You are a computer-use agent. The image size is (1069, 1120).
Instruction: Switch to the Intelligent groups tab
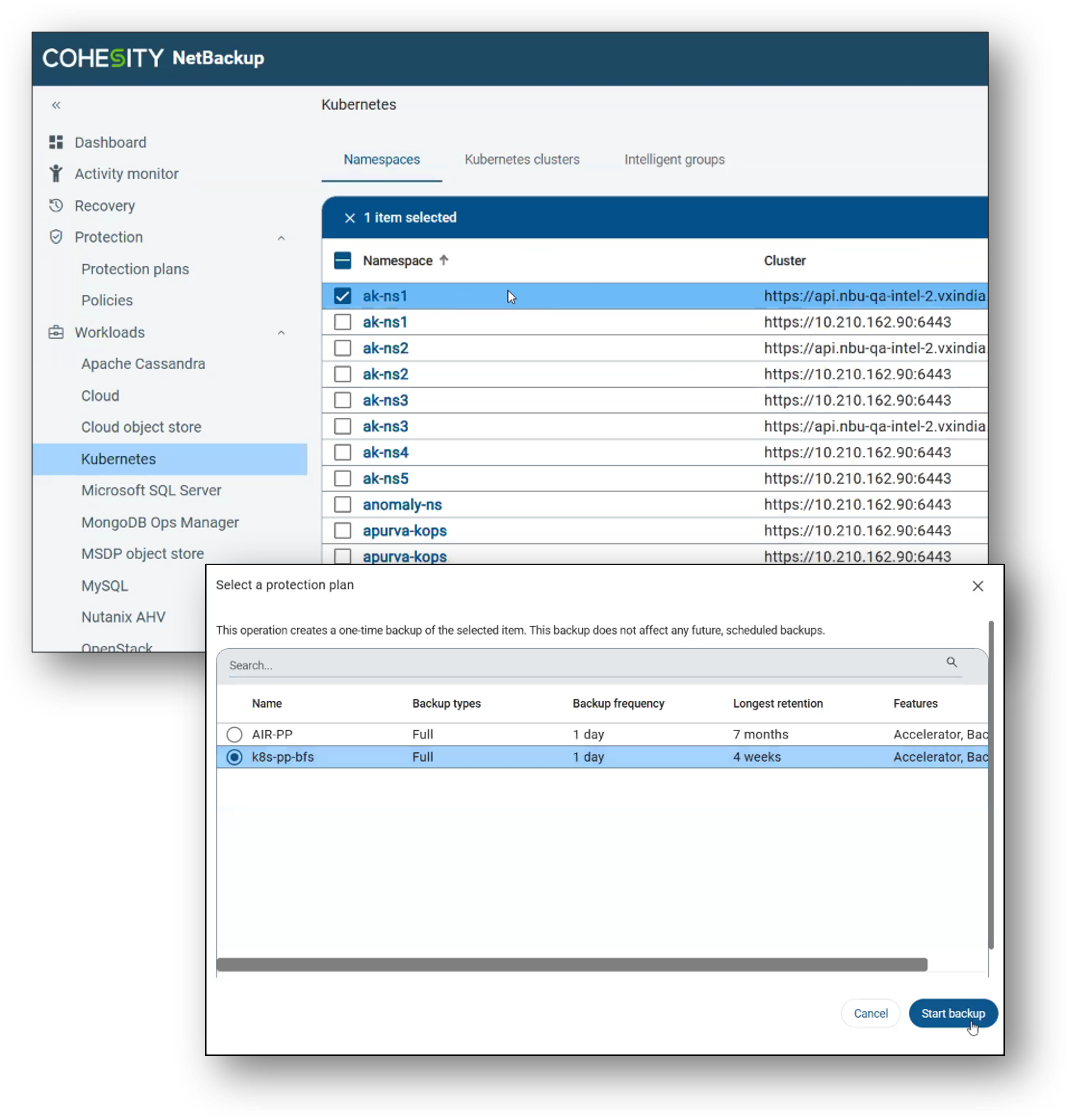[675, 160]
